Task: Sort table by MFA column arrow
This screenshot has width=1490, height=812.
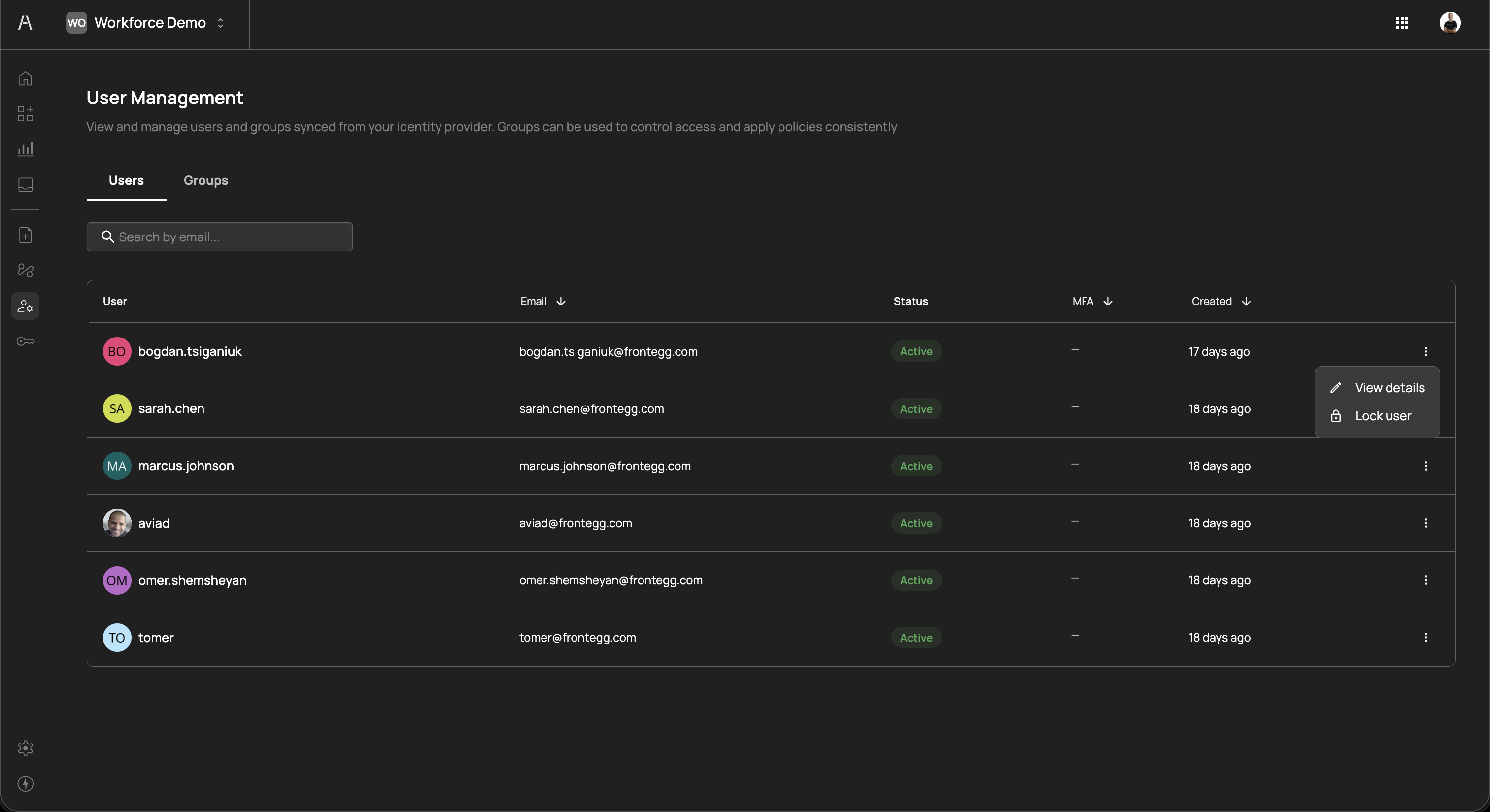Action: coord(1107,302)
